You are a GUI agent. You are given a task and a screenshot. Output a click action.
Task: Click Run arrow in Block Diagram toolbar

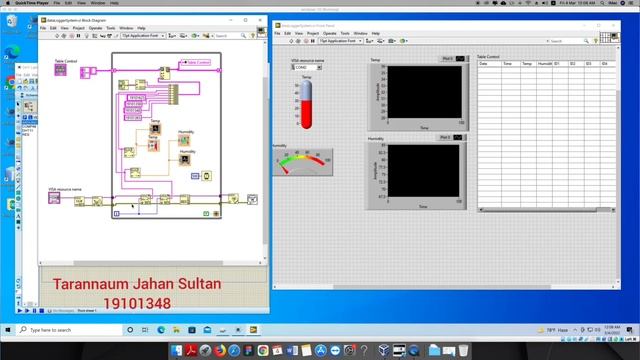[57, 36]
